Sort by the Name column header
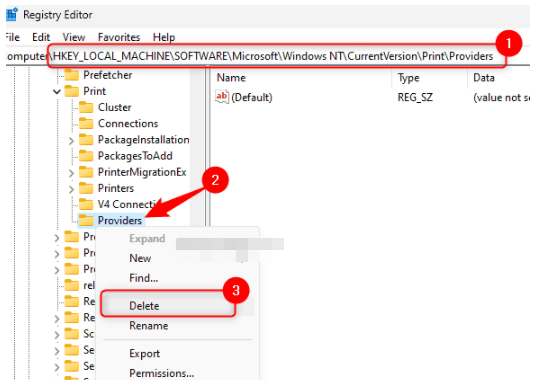This screenshot has width=537, height=380. 231,78
